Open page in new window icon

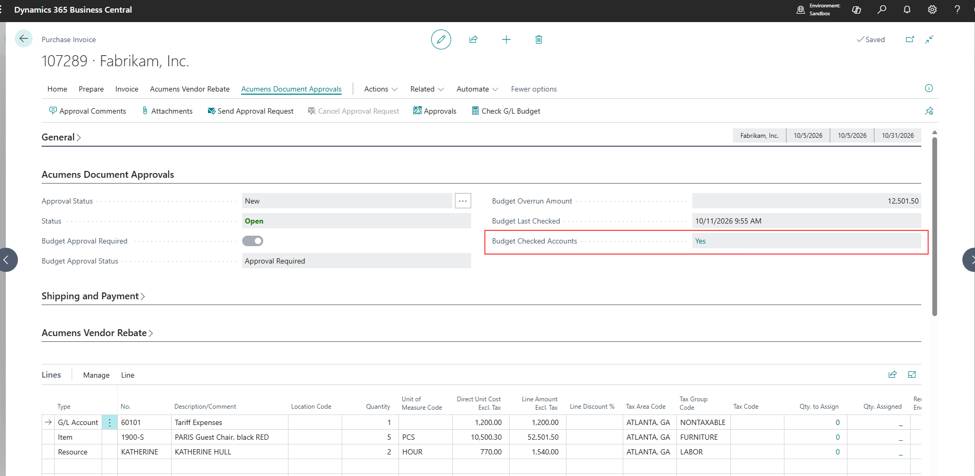pos(910,40)
